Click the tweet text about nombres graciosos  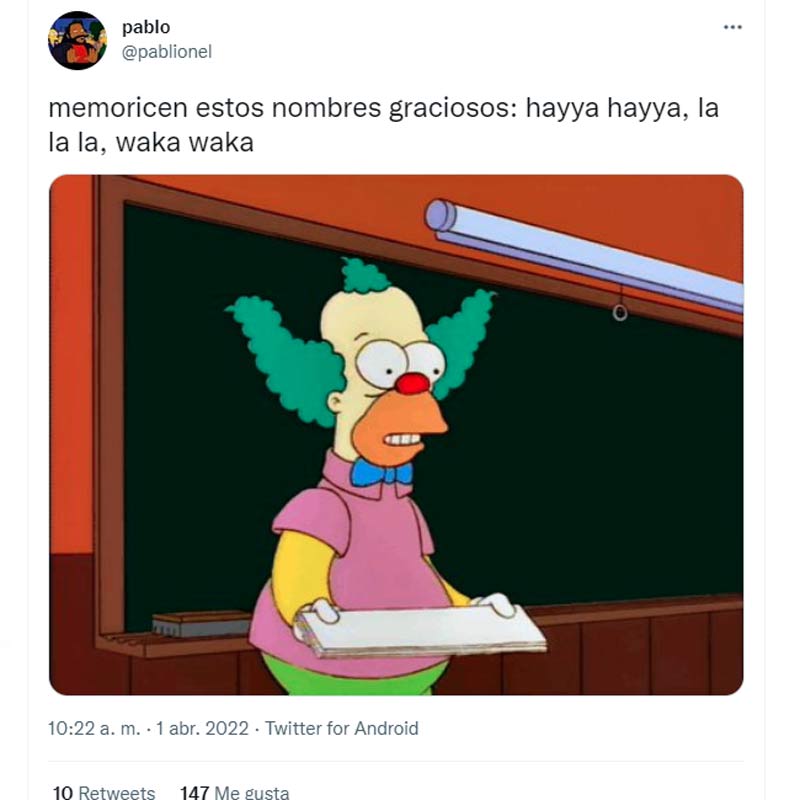point(384,124)
